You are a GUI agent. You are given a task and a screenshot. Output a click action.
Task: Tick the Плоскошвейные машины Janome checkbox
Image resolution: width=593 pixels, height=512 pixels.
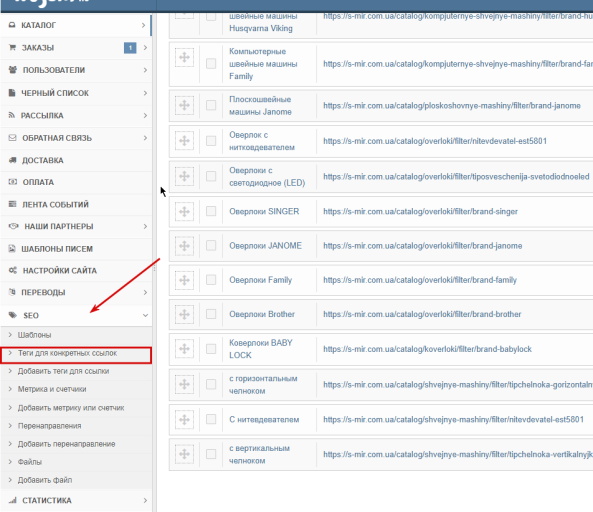[x=211, y=105]
